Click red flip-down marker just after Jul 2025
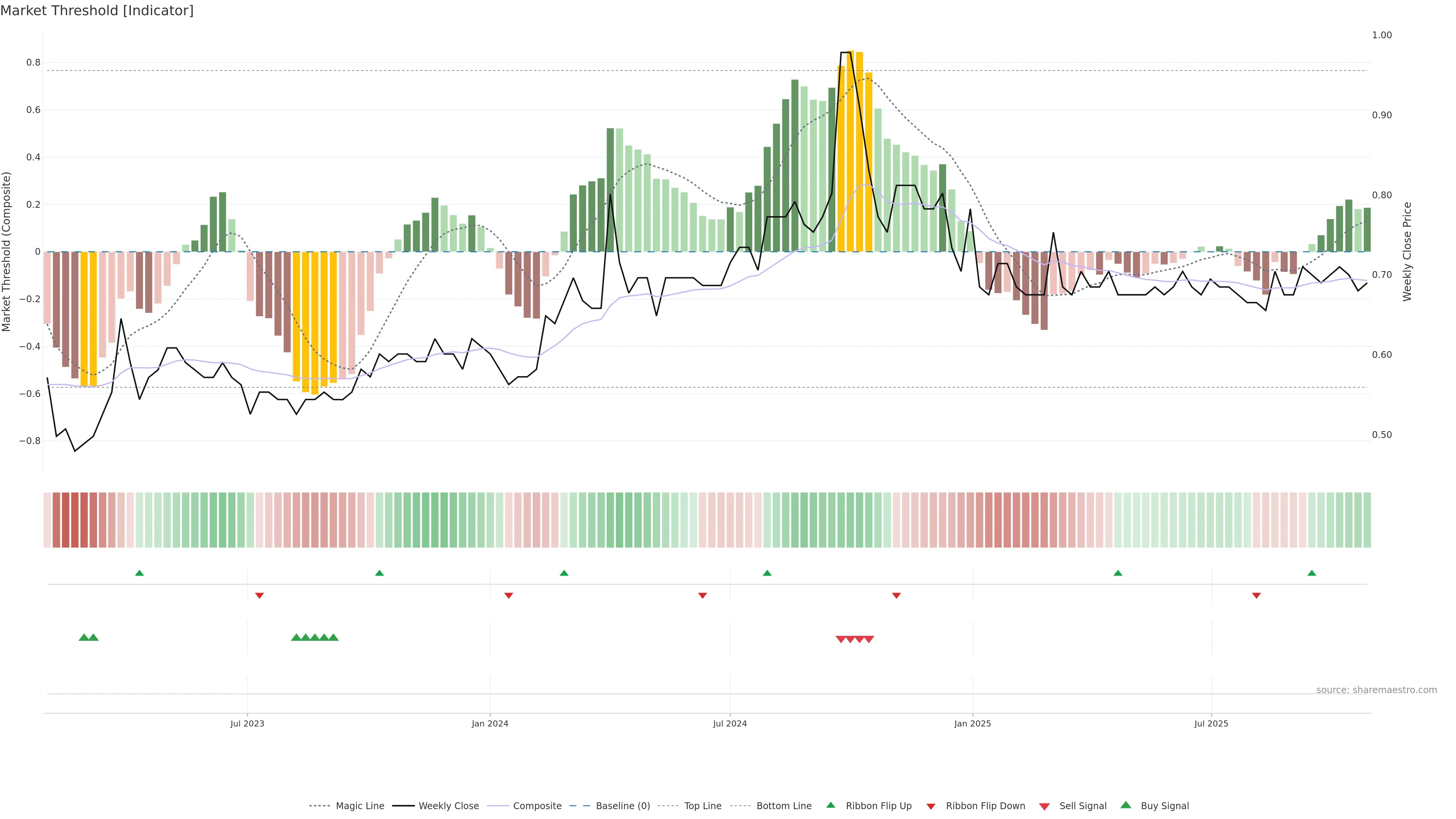Viewport: 1456px width, 819px height. pyautogui.click(x=1256, y=596)
